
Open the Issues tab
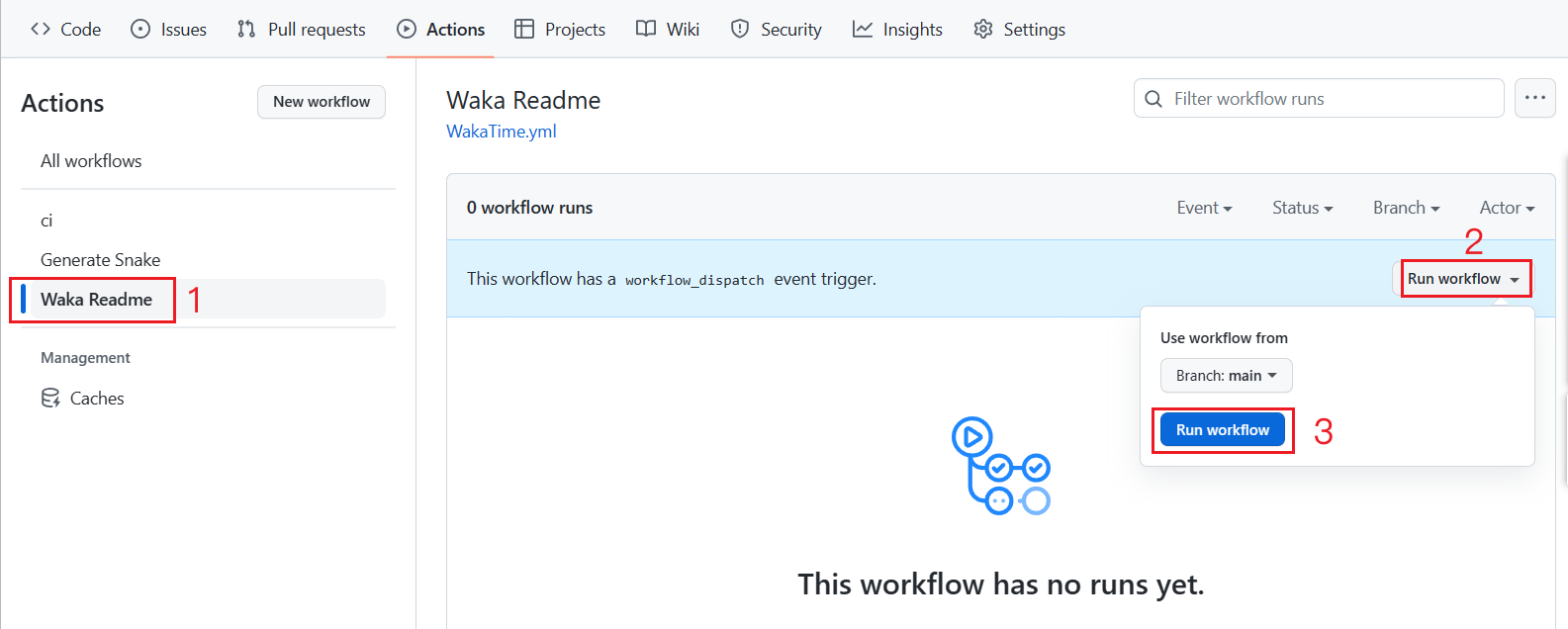[169, 30]
